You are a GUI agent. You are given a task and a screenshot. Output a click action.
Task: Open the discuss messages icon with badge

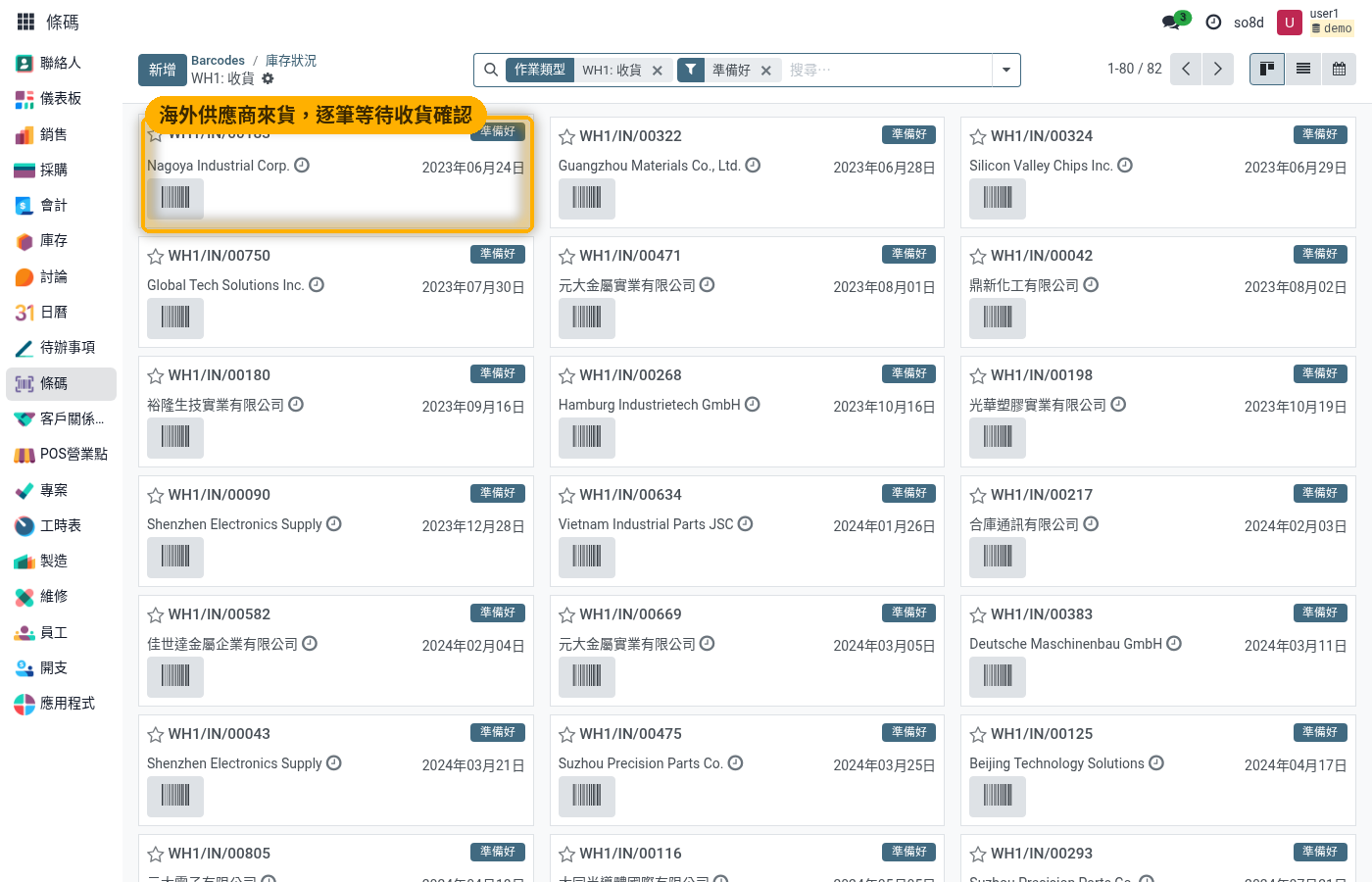[1174, 22]
